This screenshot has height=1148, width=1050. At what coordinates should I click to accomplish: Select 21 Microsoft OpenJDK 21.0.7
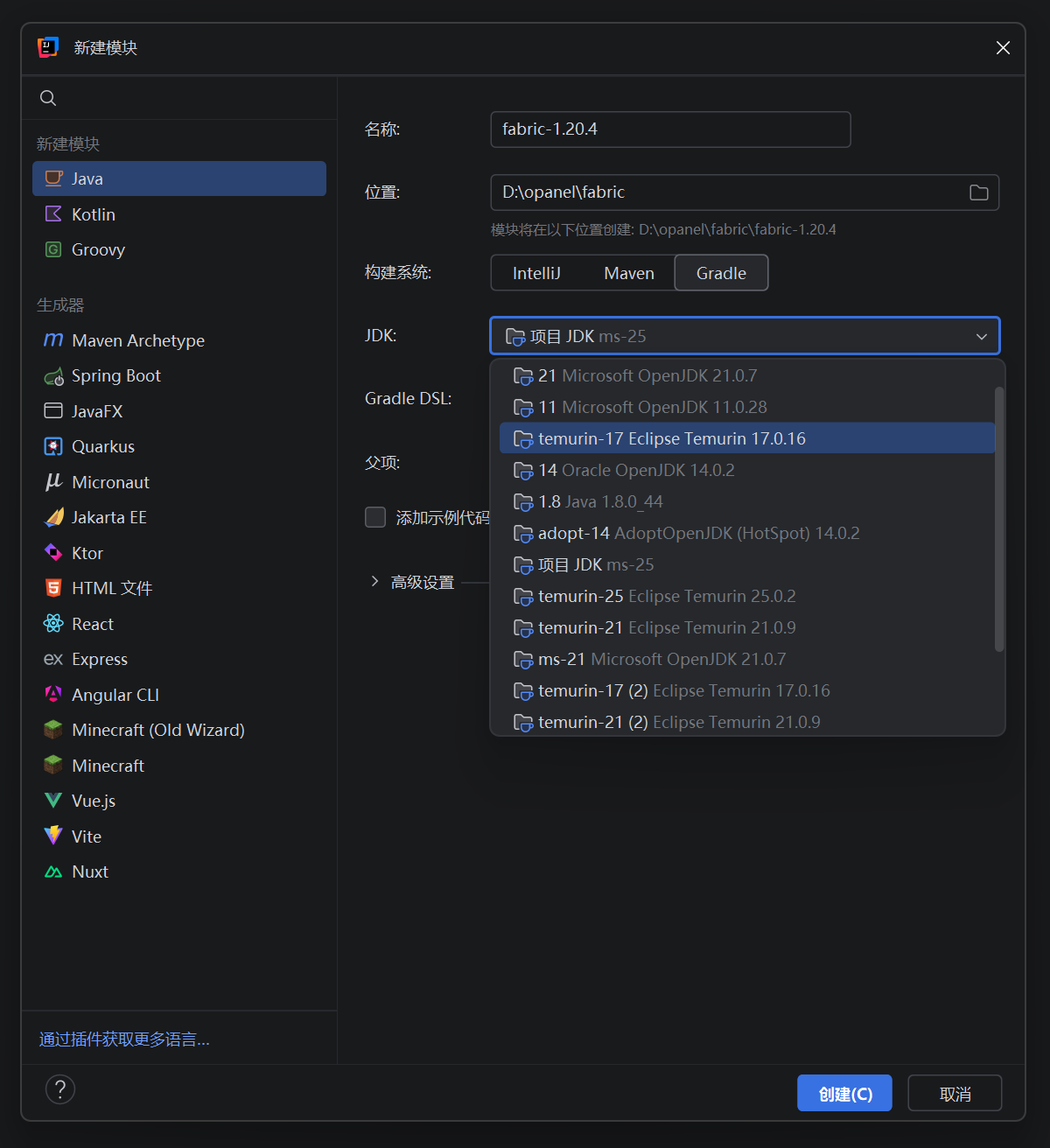tap(747, 375)
